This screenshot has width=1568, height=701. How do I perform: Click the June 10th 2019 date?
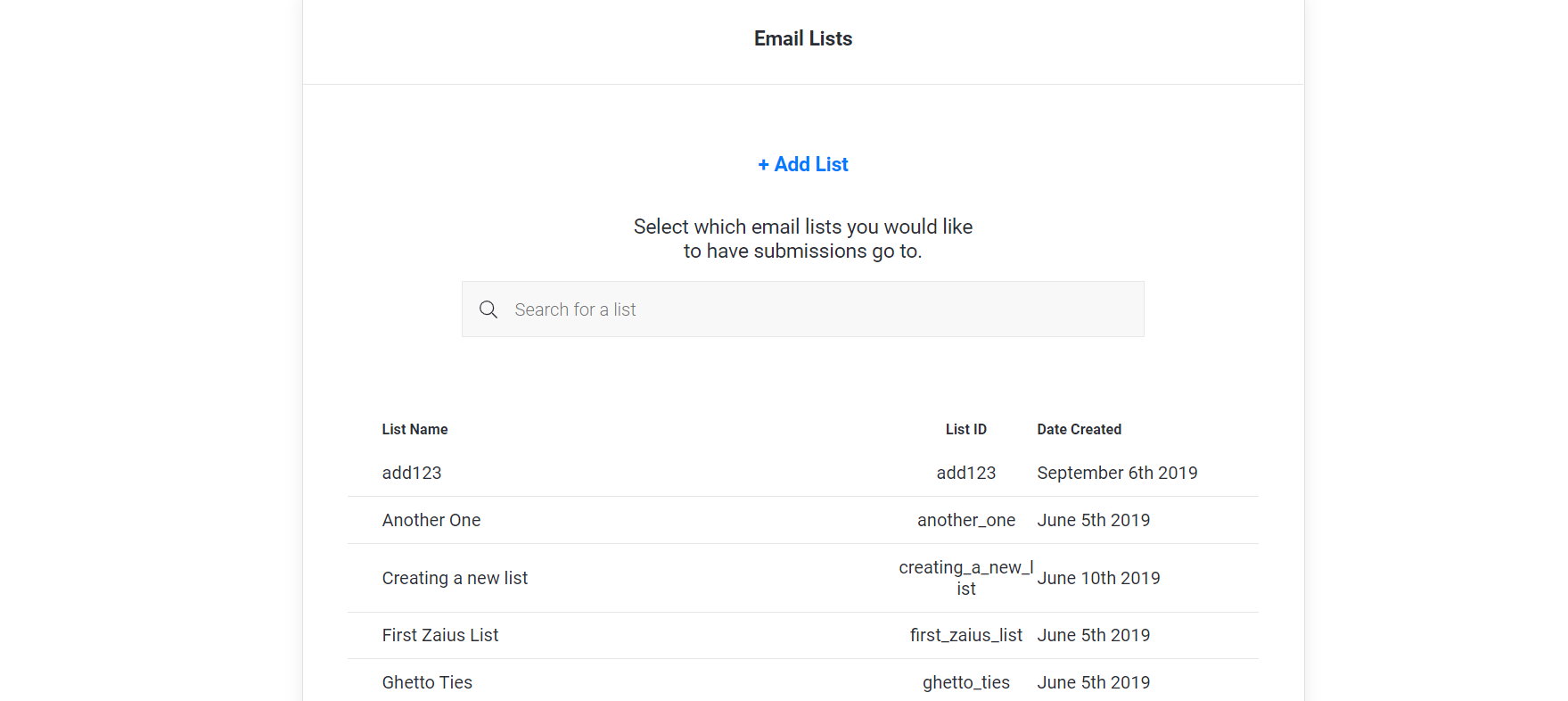pyautogui.click(x=1098, y=578)
